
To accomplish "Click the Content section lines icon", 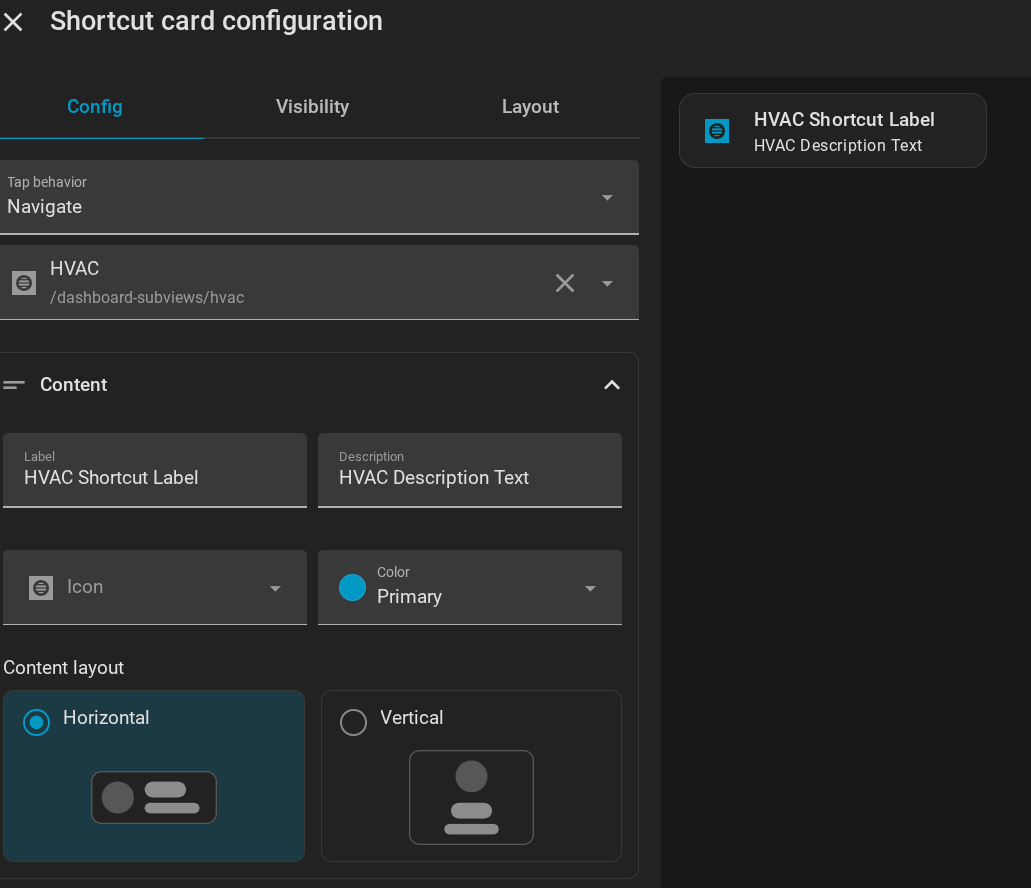I will [14, 385].
